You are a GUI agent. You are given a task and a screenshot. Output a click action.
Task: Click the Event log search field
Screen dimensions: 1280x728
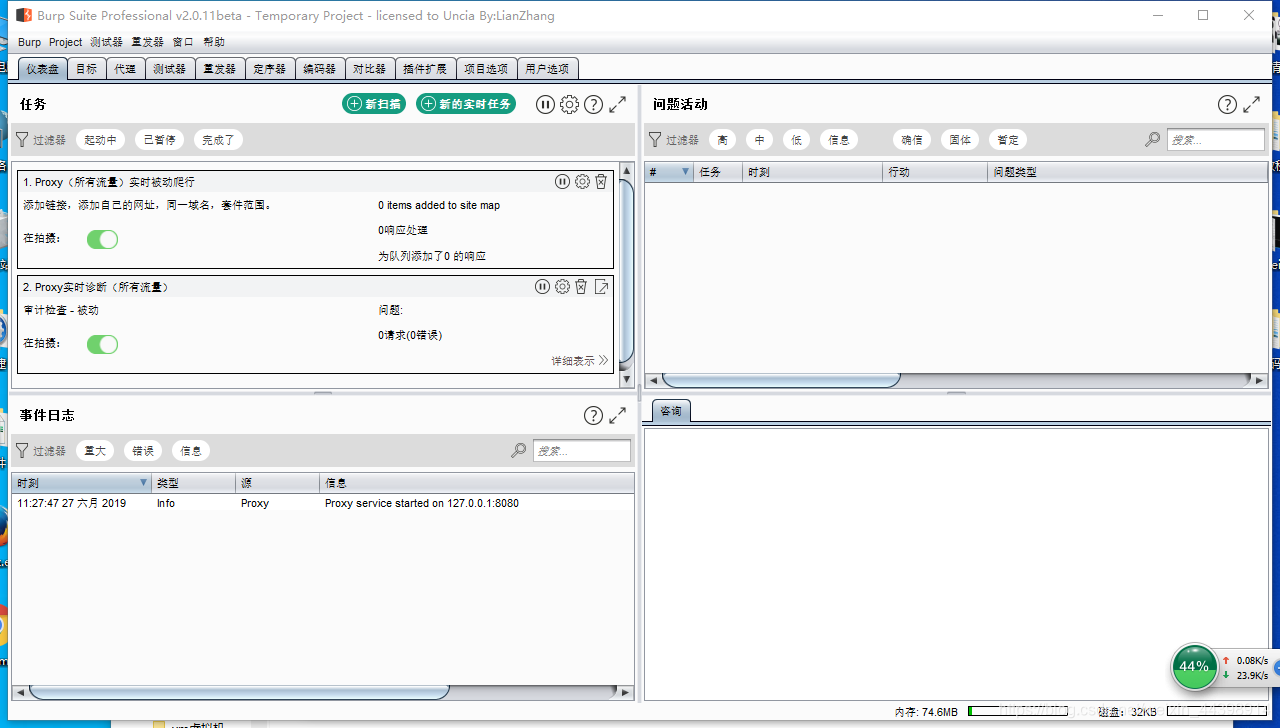tap(582, 451)
